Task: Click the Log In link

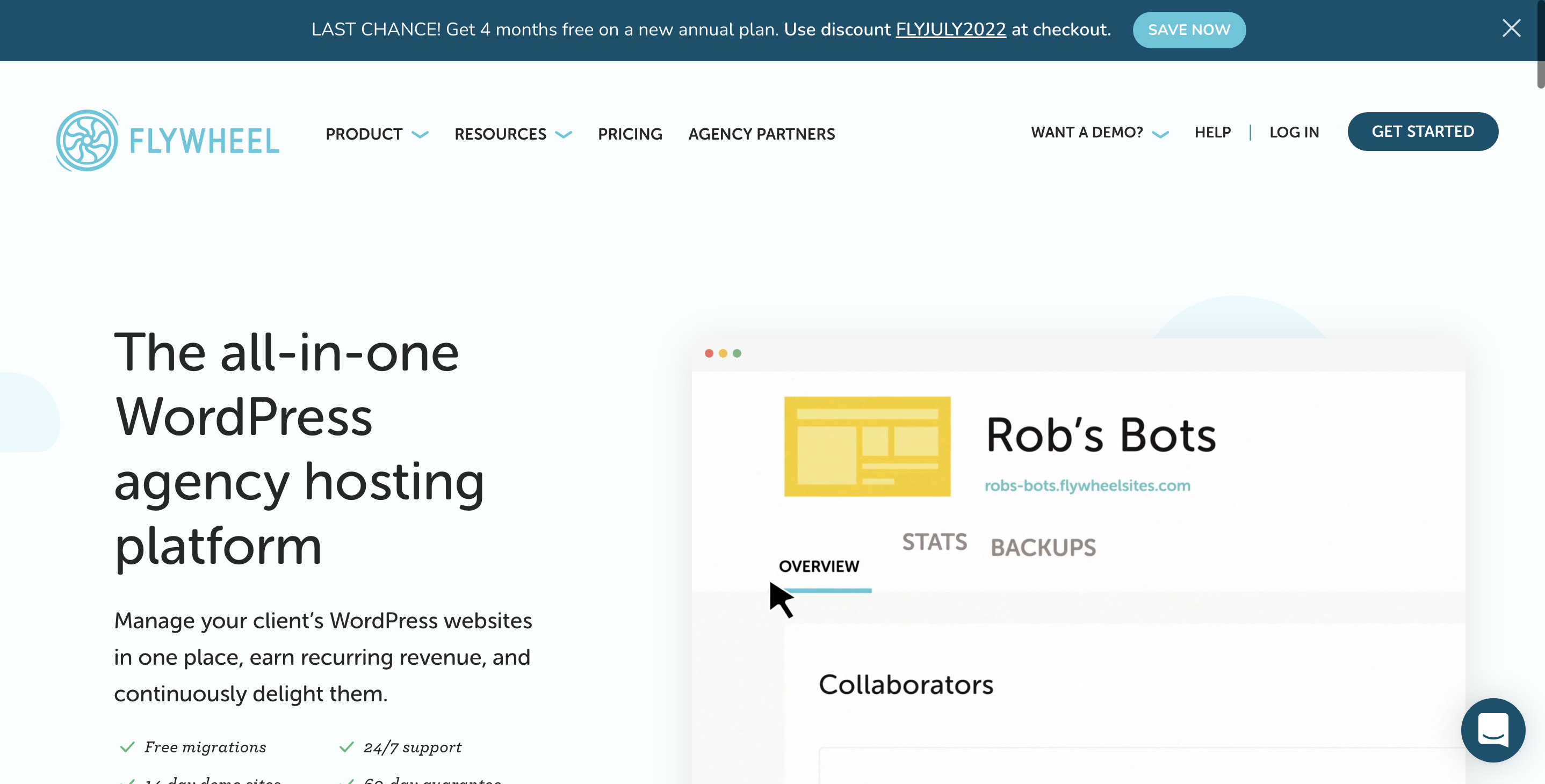Action: point(1294,133)
